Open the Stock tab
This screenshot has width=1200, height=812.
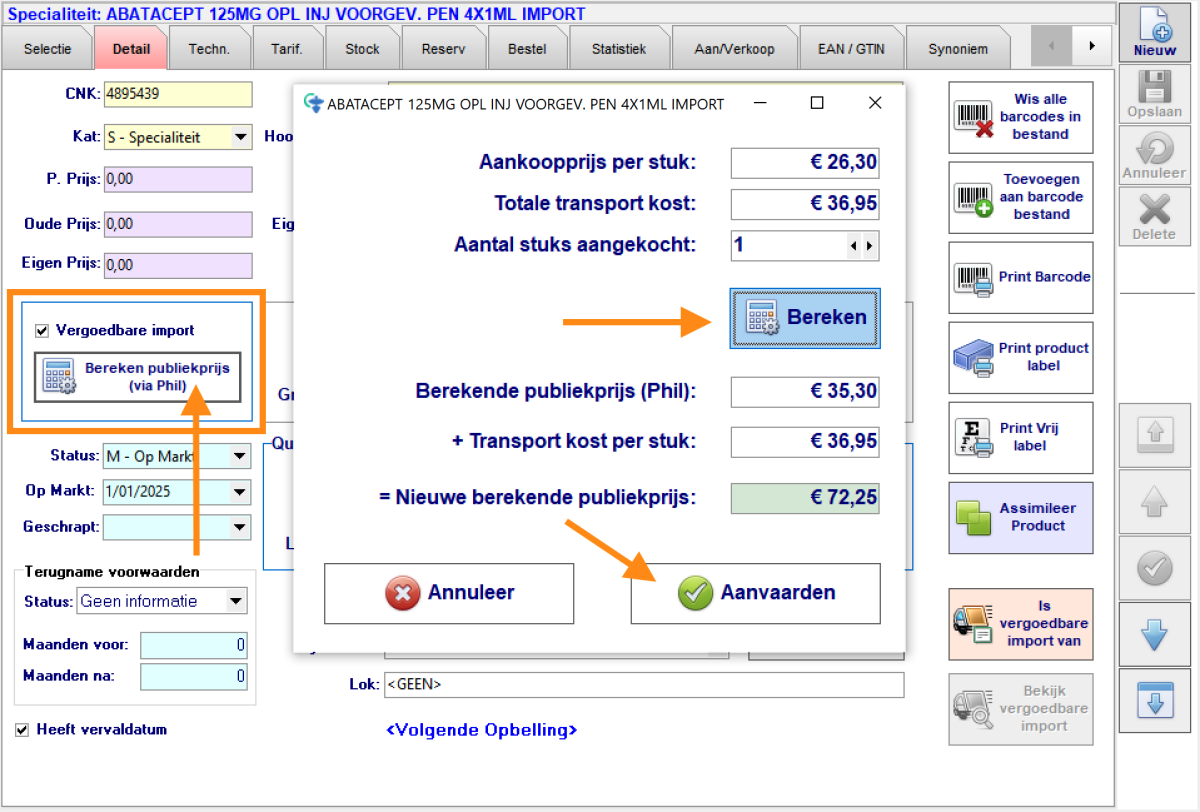pos(362,49)
